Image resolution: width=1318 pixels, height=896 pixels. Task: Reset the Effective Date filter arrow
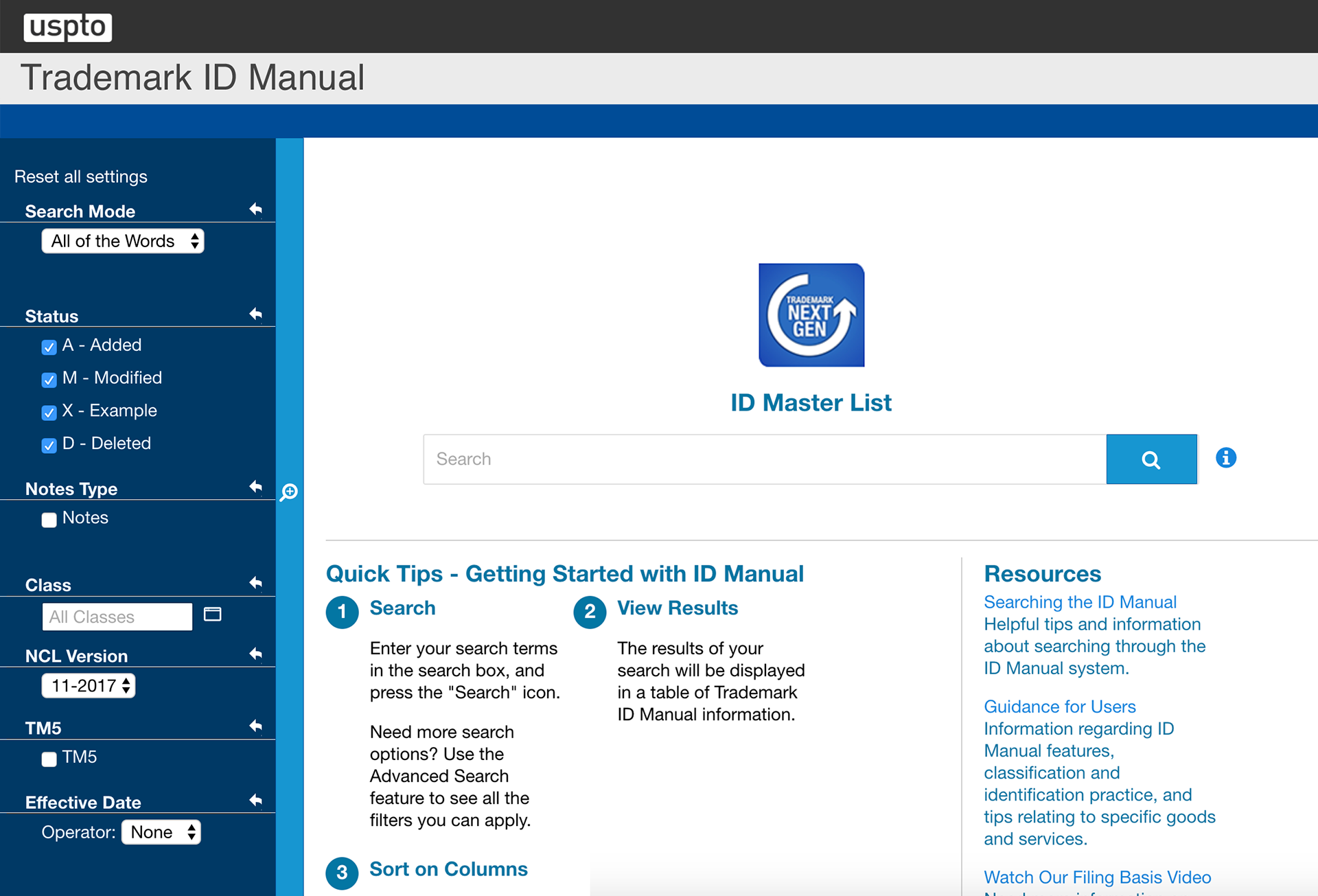click(255, 801)
